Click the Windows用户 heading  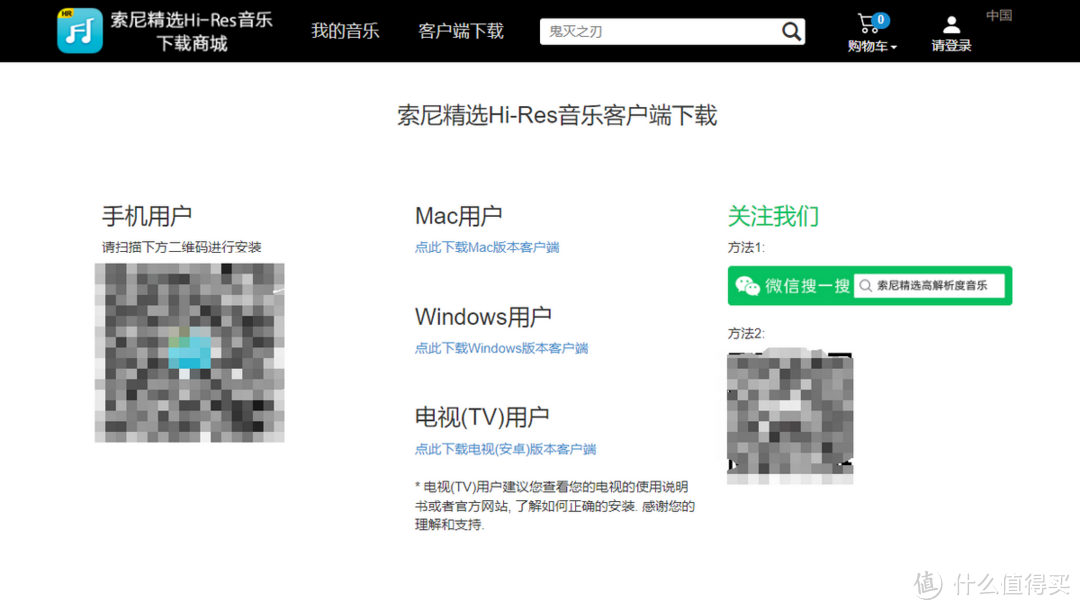484,317
